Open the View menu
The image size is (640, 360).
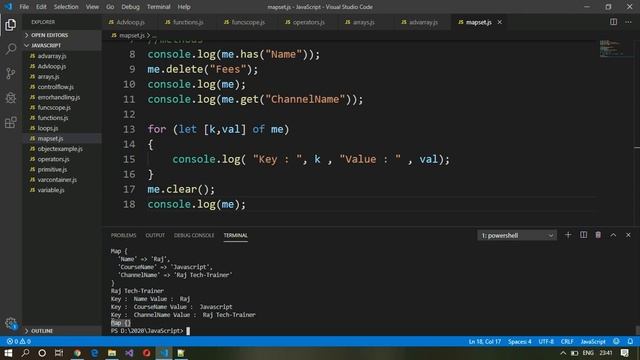[x=92, y=7]
